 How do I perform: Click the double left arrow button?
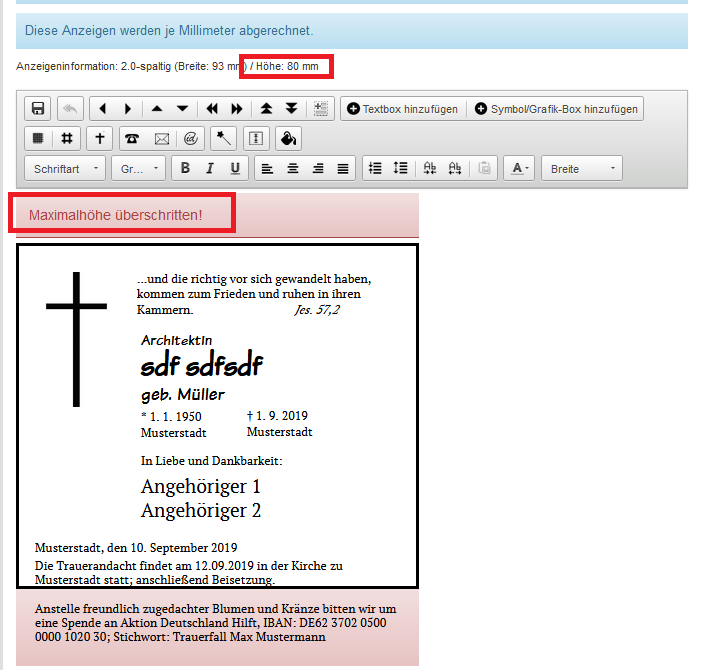[x=212, y=109]
